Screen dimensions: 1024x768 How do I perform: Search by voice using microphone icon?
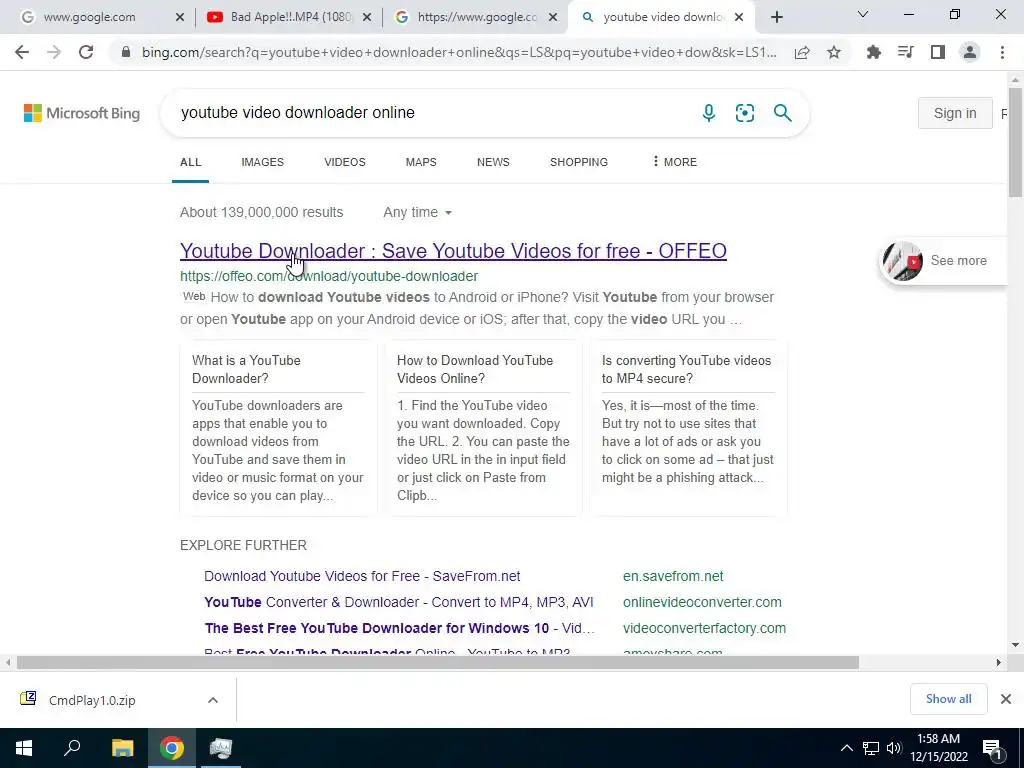pyautogui.click(x=709, y=113)
